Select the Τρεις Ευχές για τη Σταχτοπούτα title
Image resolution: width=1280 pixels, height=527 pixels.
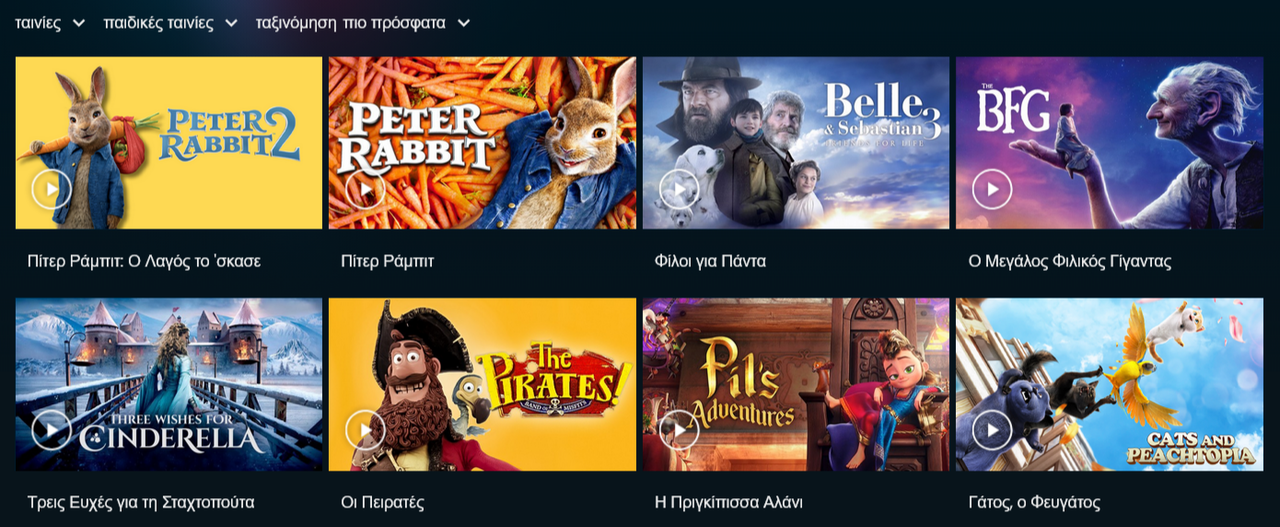pyautogui.click(x=141, y=502)
